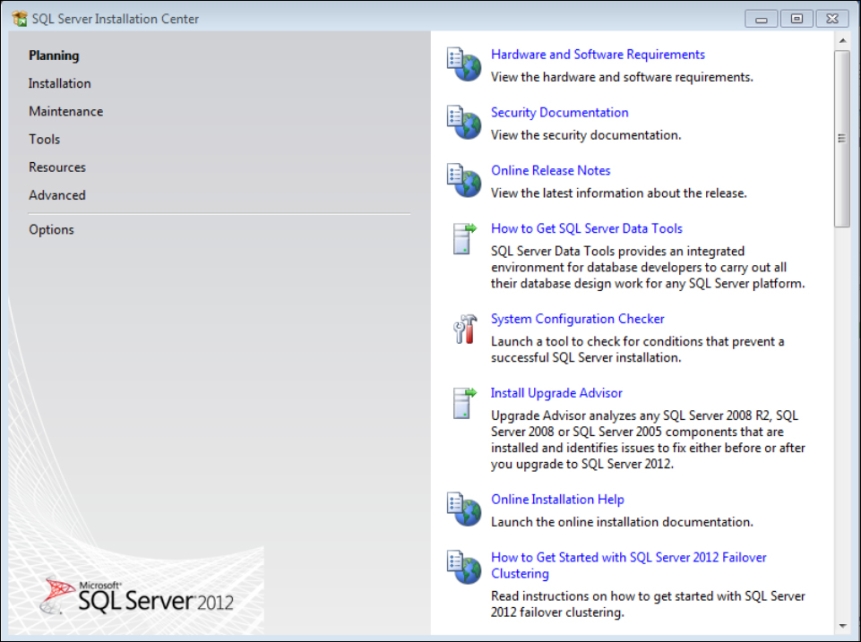
Task: Click the Online Release Notes globe icon
Action: pos(463,180)
